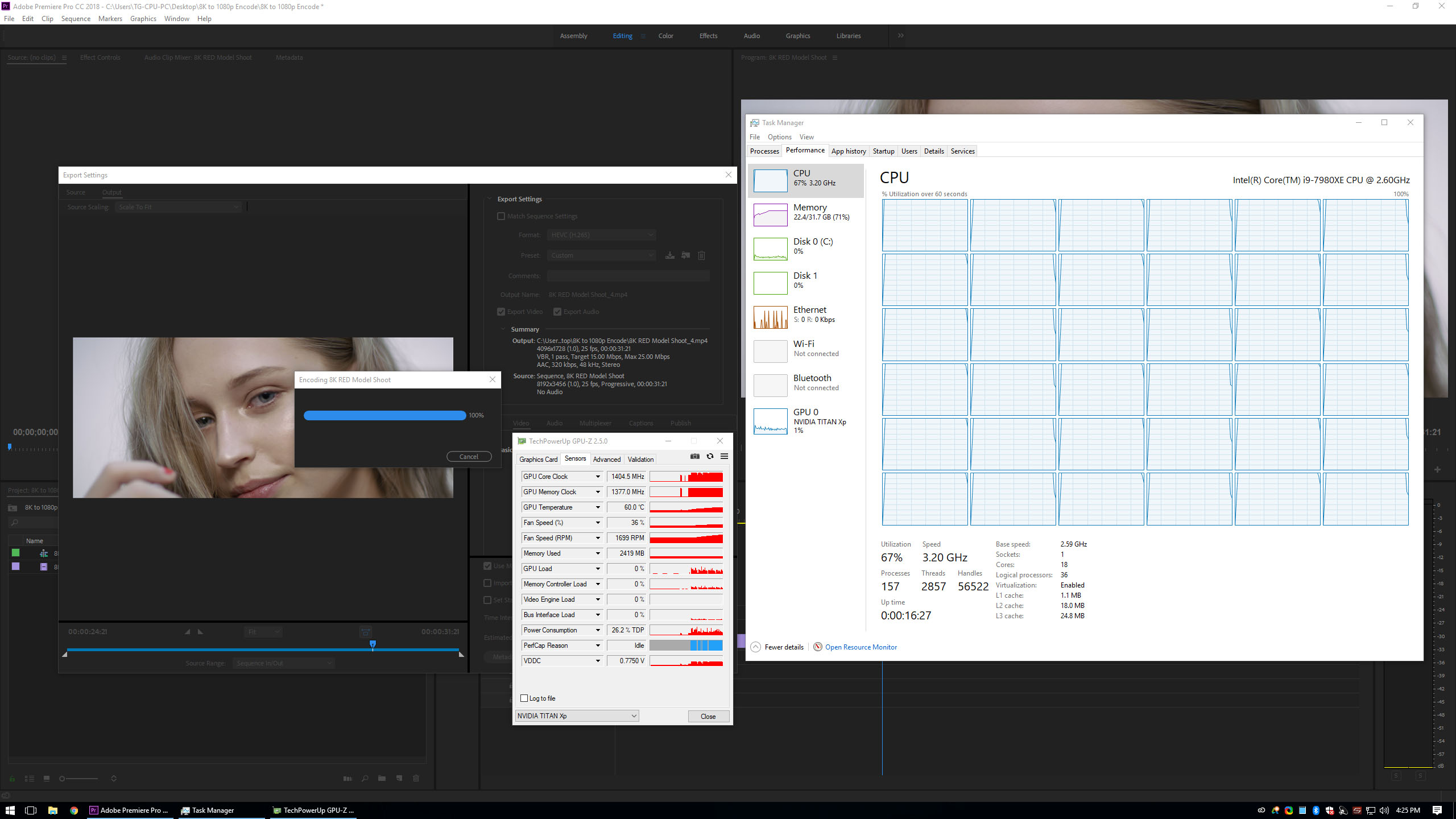Expand the workspaces overflow chevron
Screen dimensions: 1456x819
coord(901,35)
